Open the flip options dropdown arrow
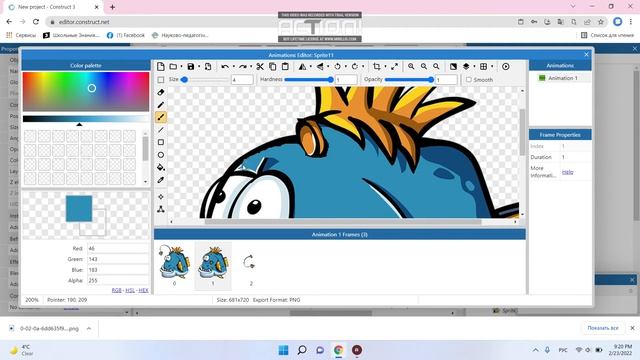 328,67
